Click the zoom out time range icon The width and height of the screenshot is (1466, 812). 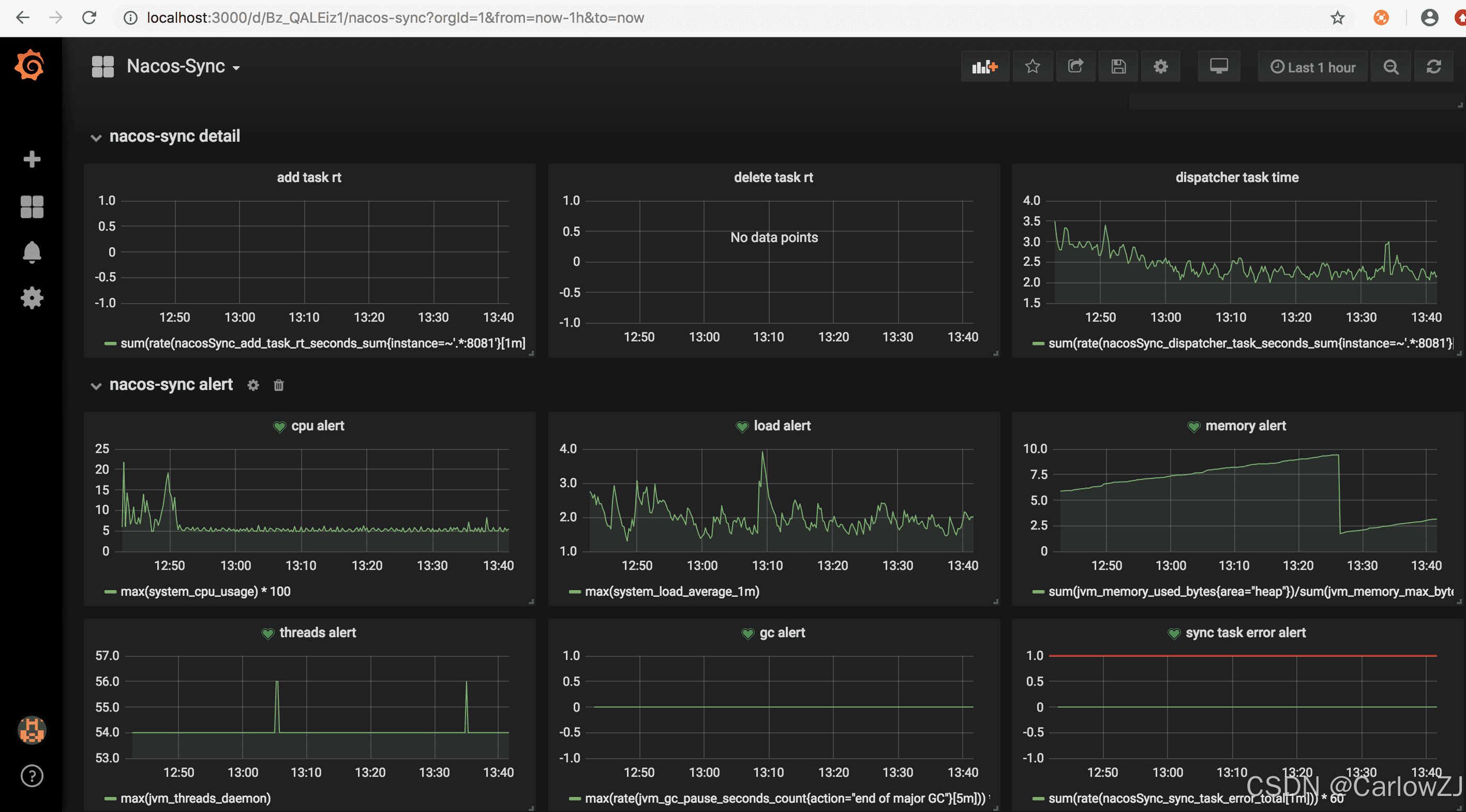pyautogui.click(x=1390, y=67)
